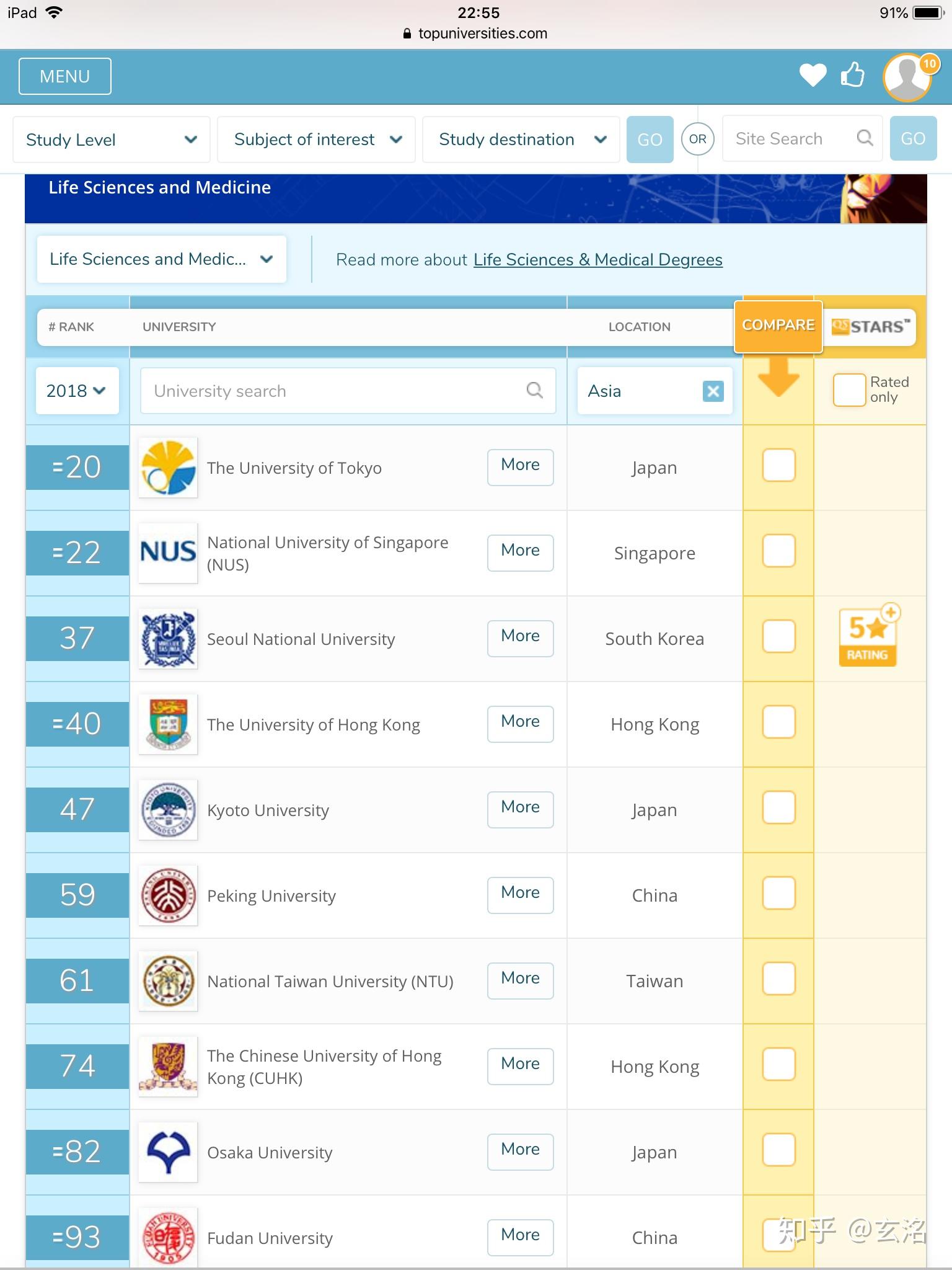
Task: Check compare box for Kyoto University
Action: [x=778, y=807]
